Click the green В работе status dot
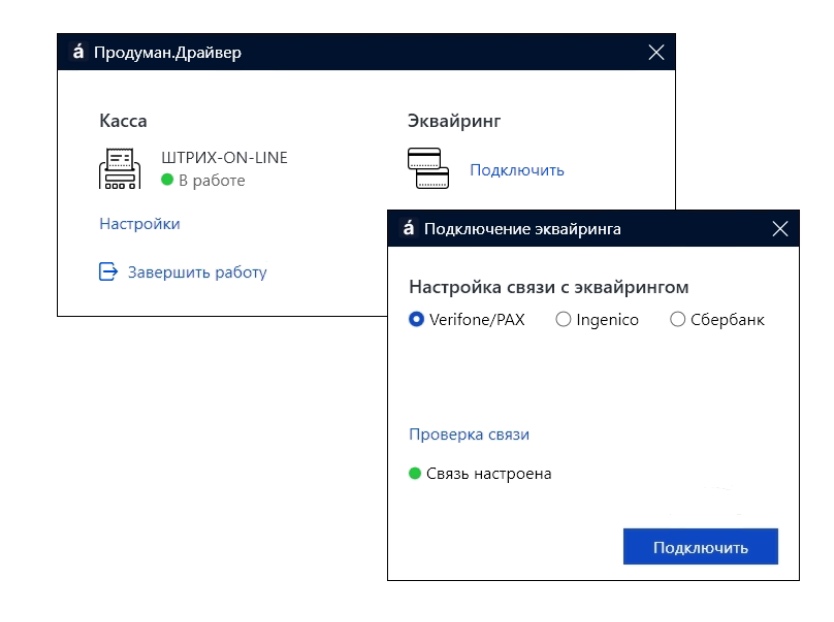 168,180
